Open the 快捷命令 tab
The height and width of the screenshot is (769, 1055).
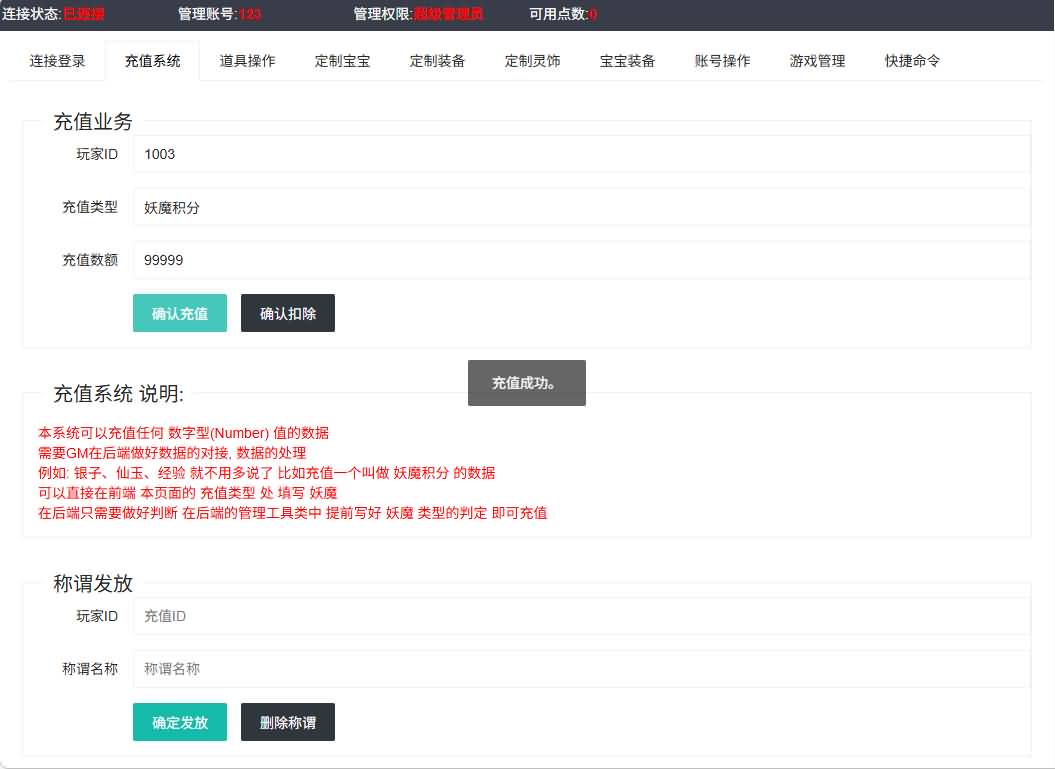click(x=912, y=61)
